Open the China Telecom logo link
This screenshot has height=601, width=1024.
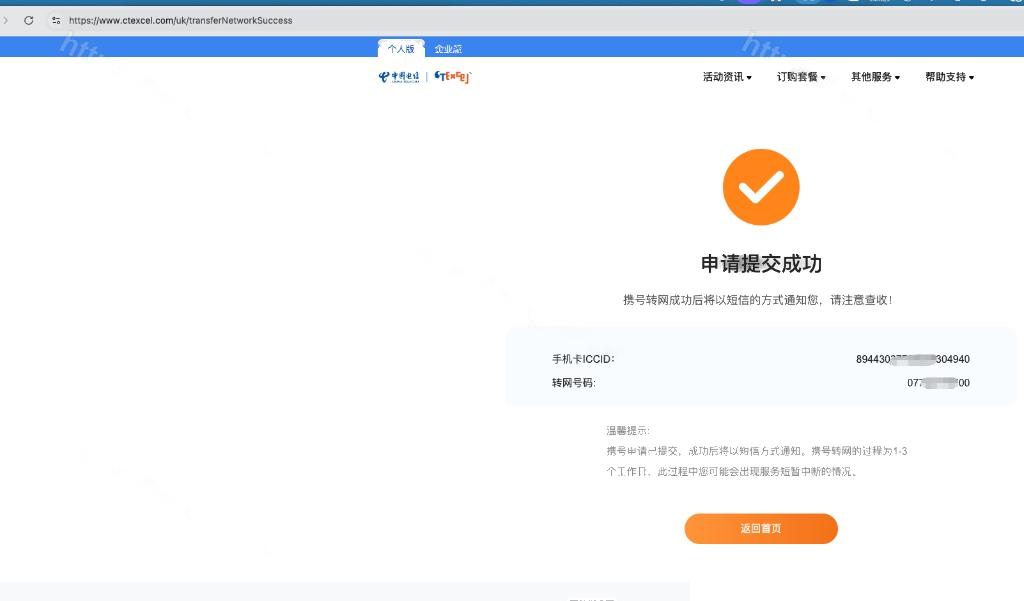tap(399, 77)
